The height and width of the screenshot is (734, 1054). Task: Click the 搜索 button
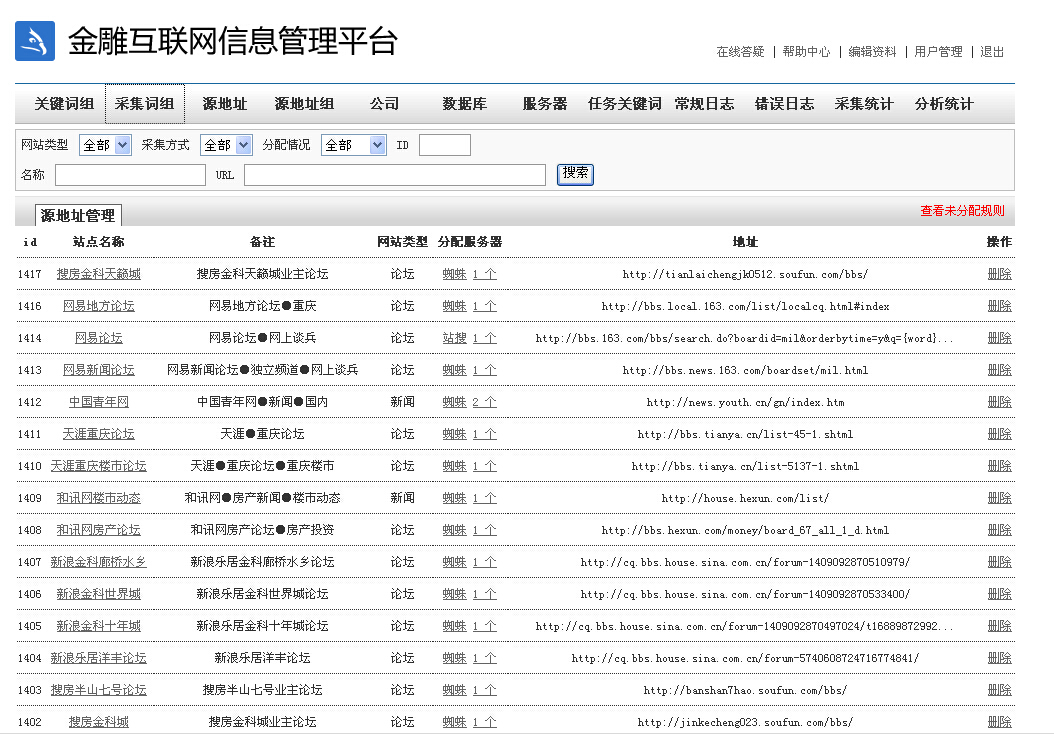[x=575, y=174]
